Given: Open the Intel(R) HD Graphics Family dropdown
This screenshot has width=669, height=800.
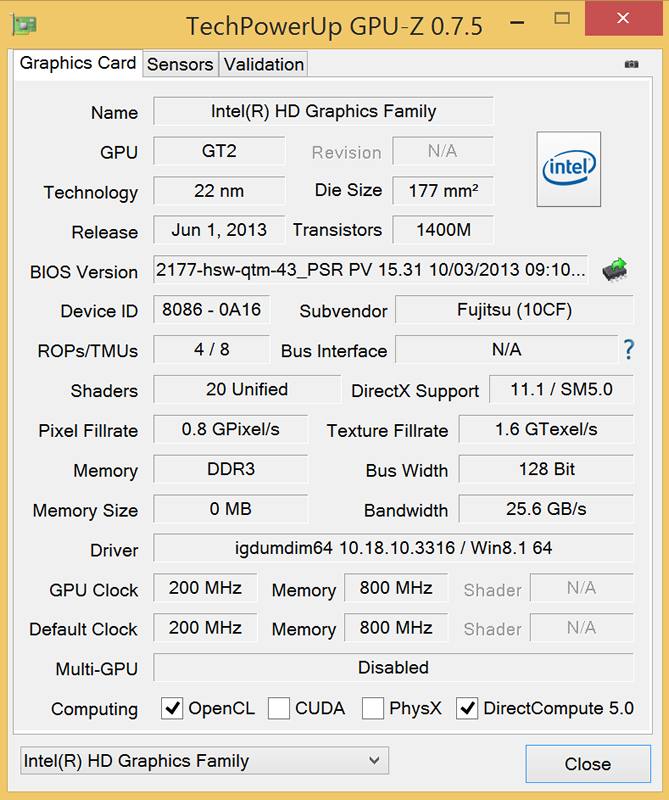Looking at the screenshot, I should coord(204,761).
